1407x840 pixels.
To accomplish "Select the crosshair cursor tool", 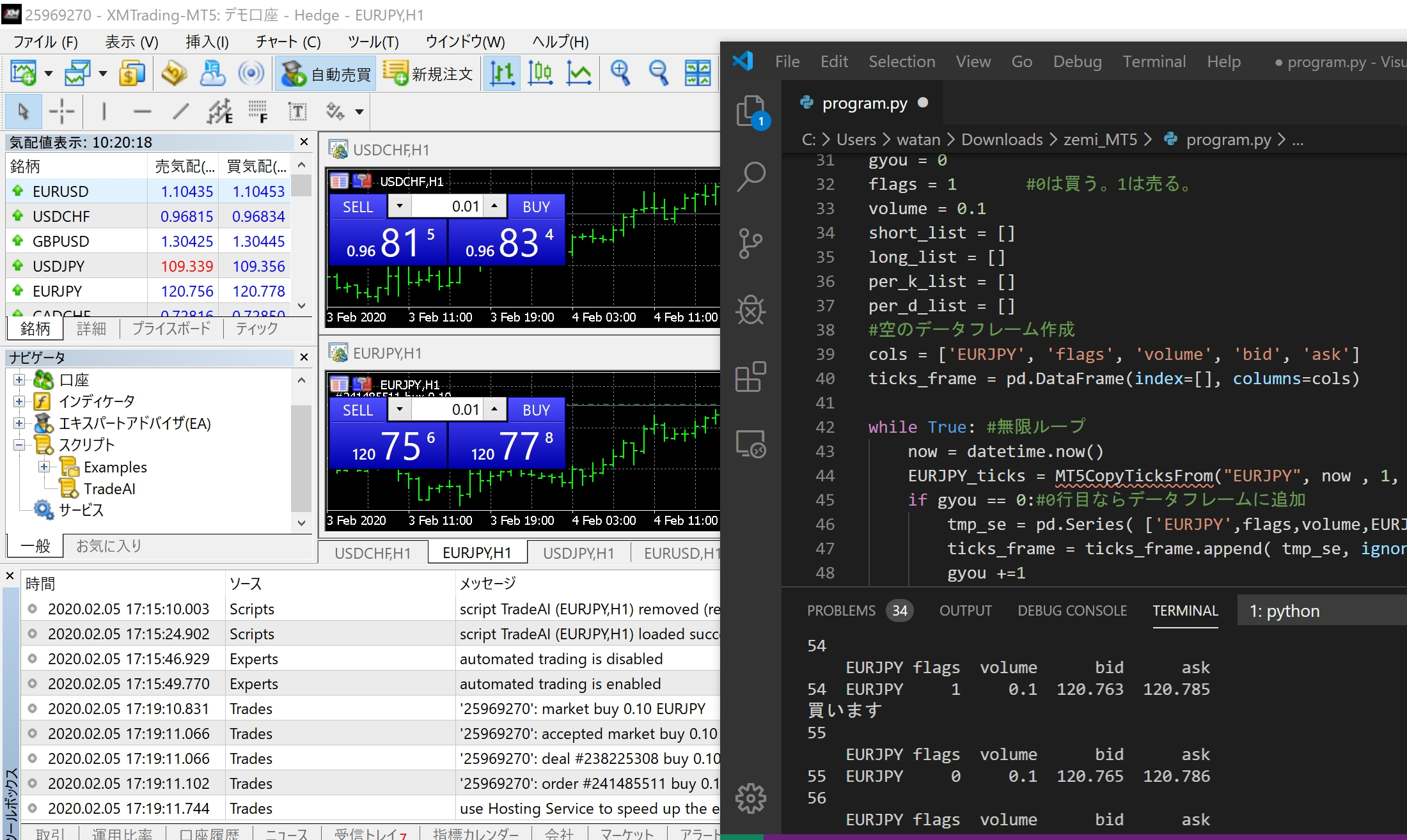I will (62, 111).
